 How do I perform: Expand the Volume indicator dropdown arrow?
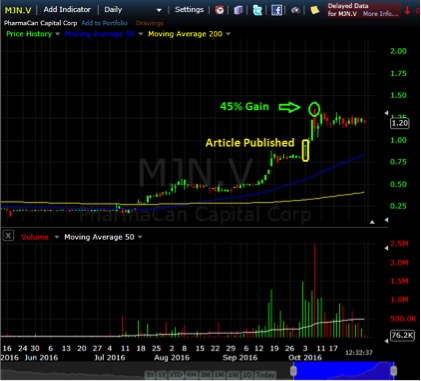[57, 237]
